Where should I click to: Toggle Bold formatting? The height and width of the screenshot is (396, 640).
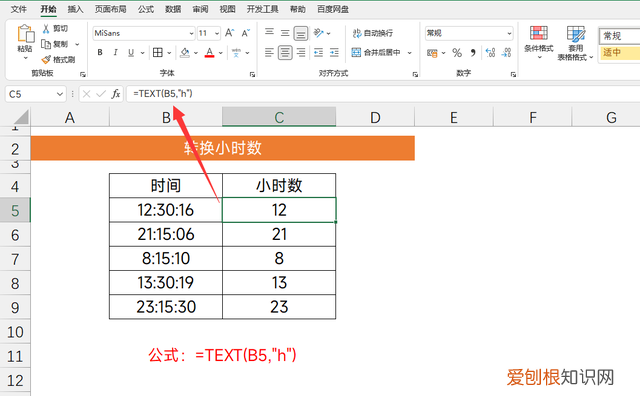coord(100,52)
